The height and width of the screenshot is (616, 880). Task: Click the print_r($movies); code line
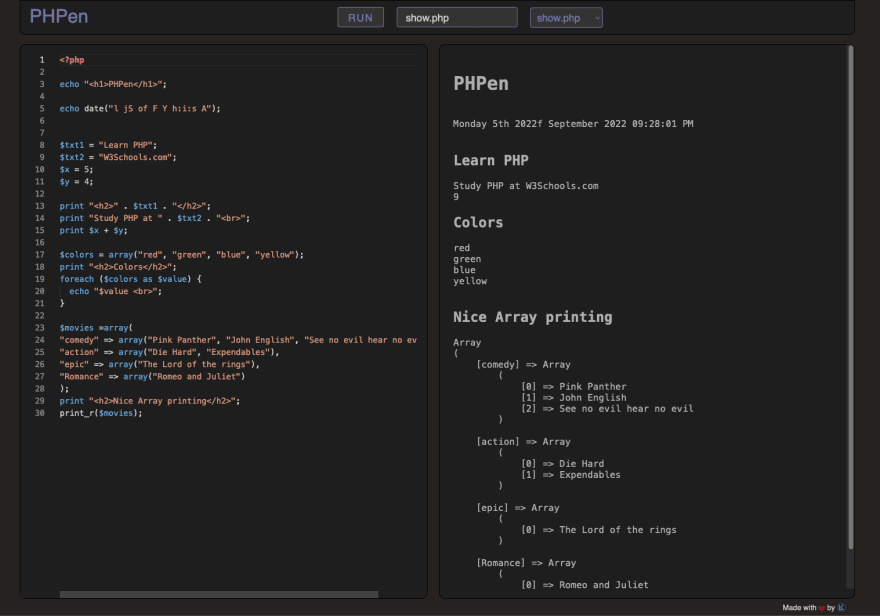101,413
